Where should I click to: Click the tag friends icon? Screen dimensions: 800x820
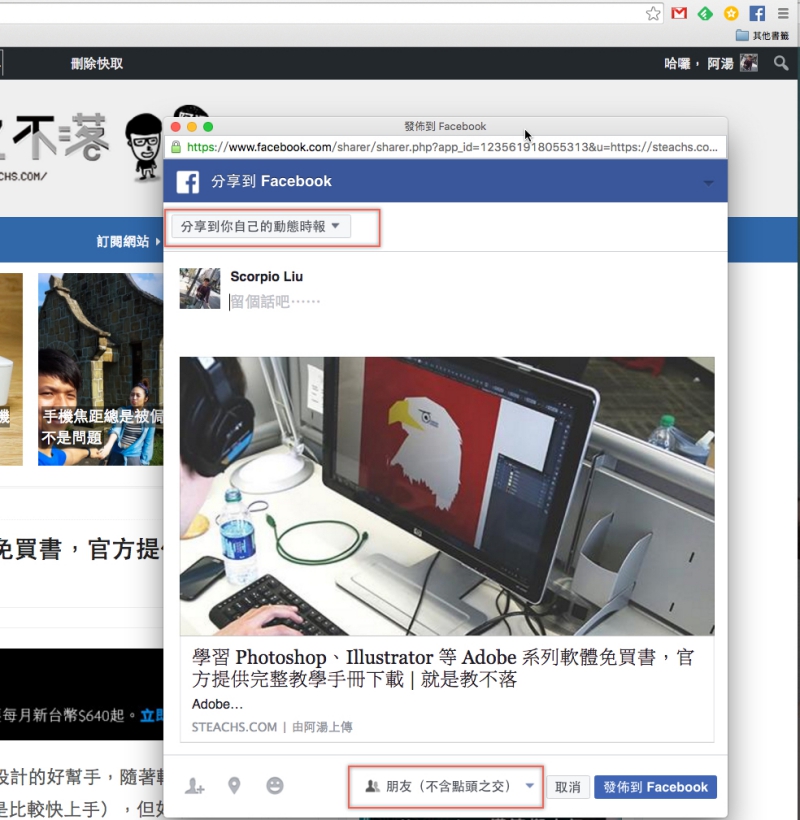tap(195, 787)
